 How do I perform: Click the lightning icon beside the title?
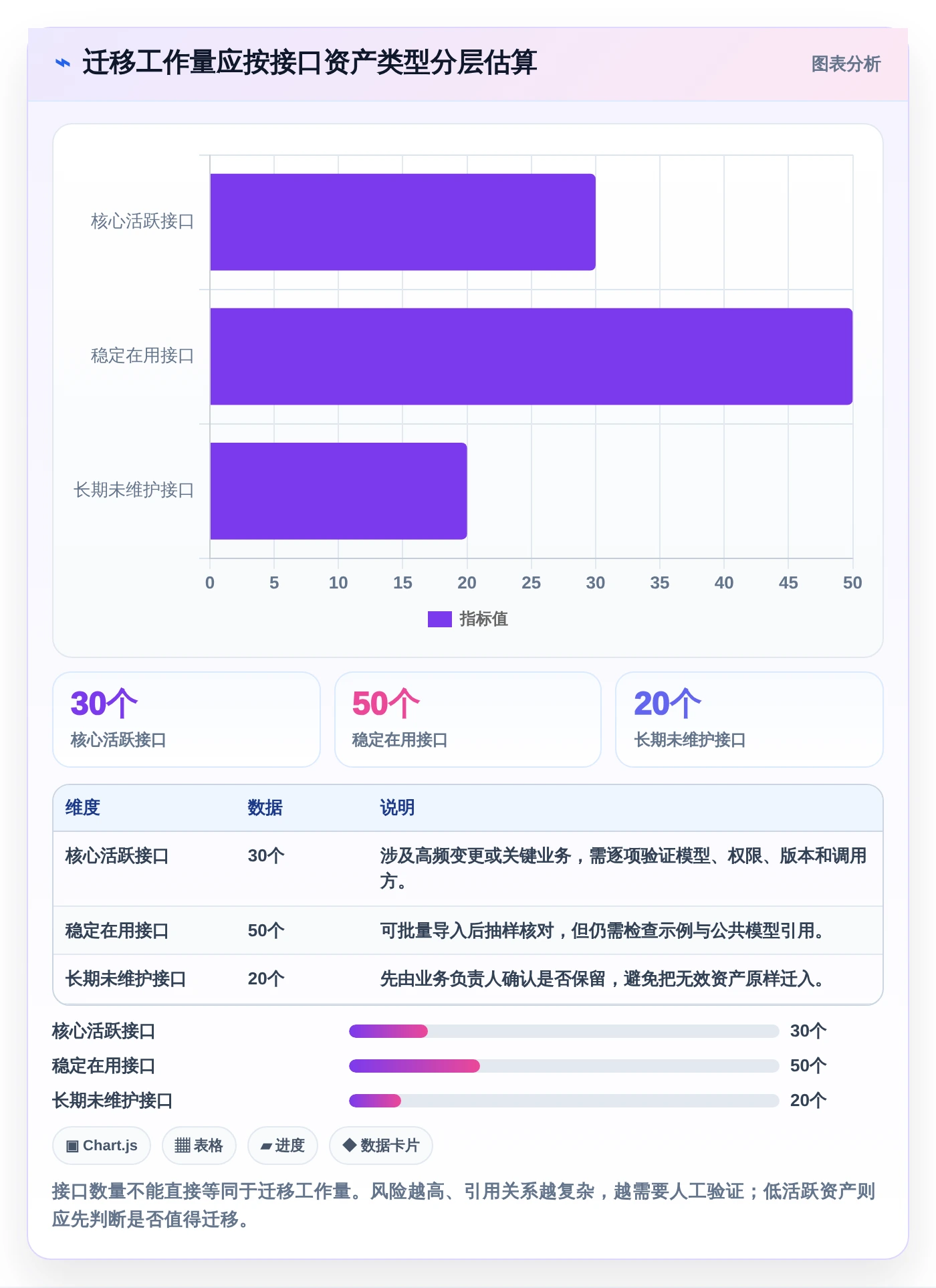tap(62, 64)
